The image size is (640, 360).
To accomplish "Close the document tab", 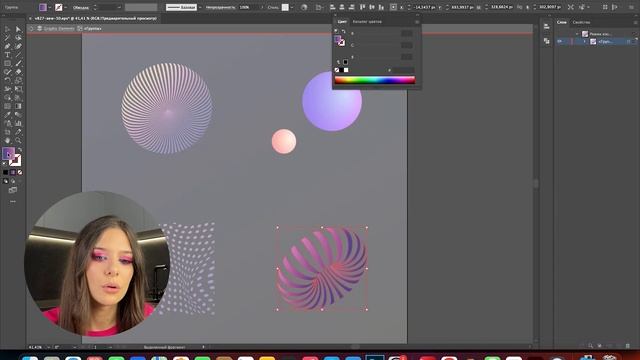I will [x=31, y=18].
